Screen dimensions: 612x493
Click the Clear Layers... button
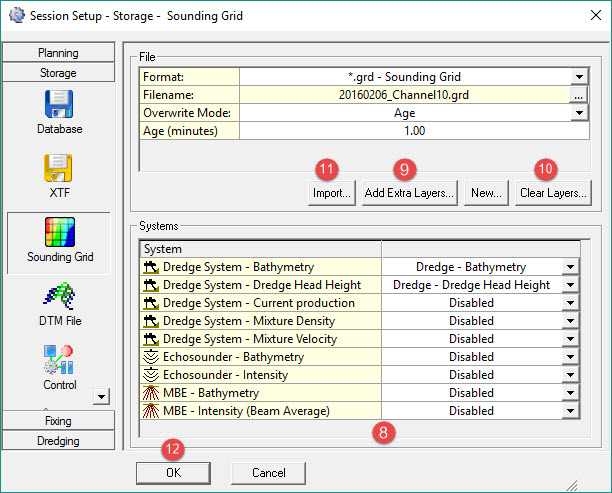[554, 193]
